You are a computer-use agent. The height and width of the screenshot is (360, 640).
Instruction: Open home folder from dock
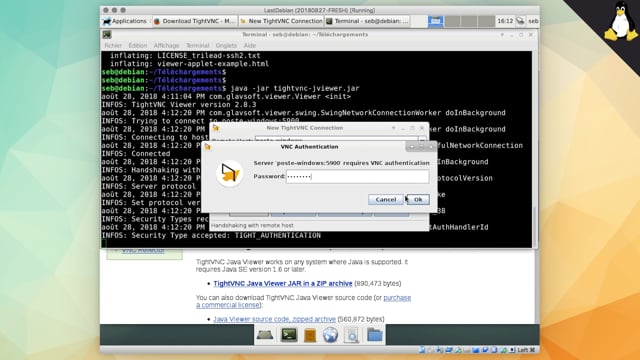(x=374, y=335)
